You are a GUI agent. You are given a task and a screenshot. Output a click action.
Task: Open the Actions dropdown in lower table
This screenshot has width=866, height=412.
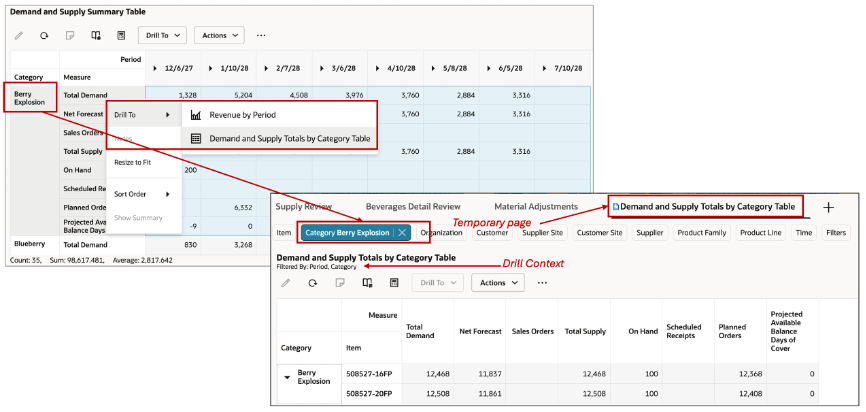tap(498, 282)
